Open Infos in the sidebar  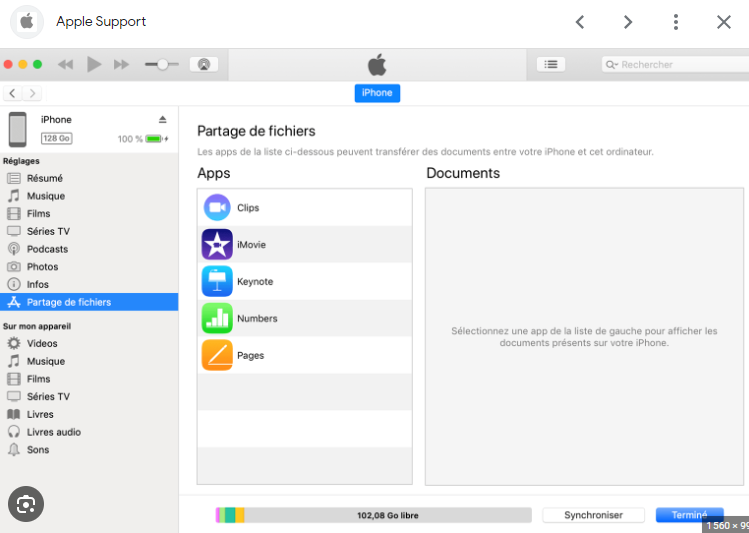[x=89, y=284]
